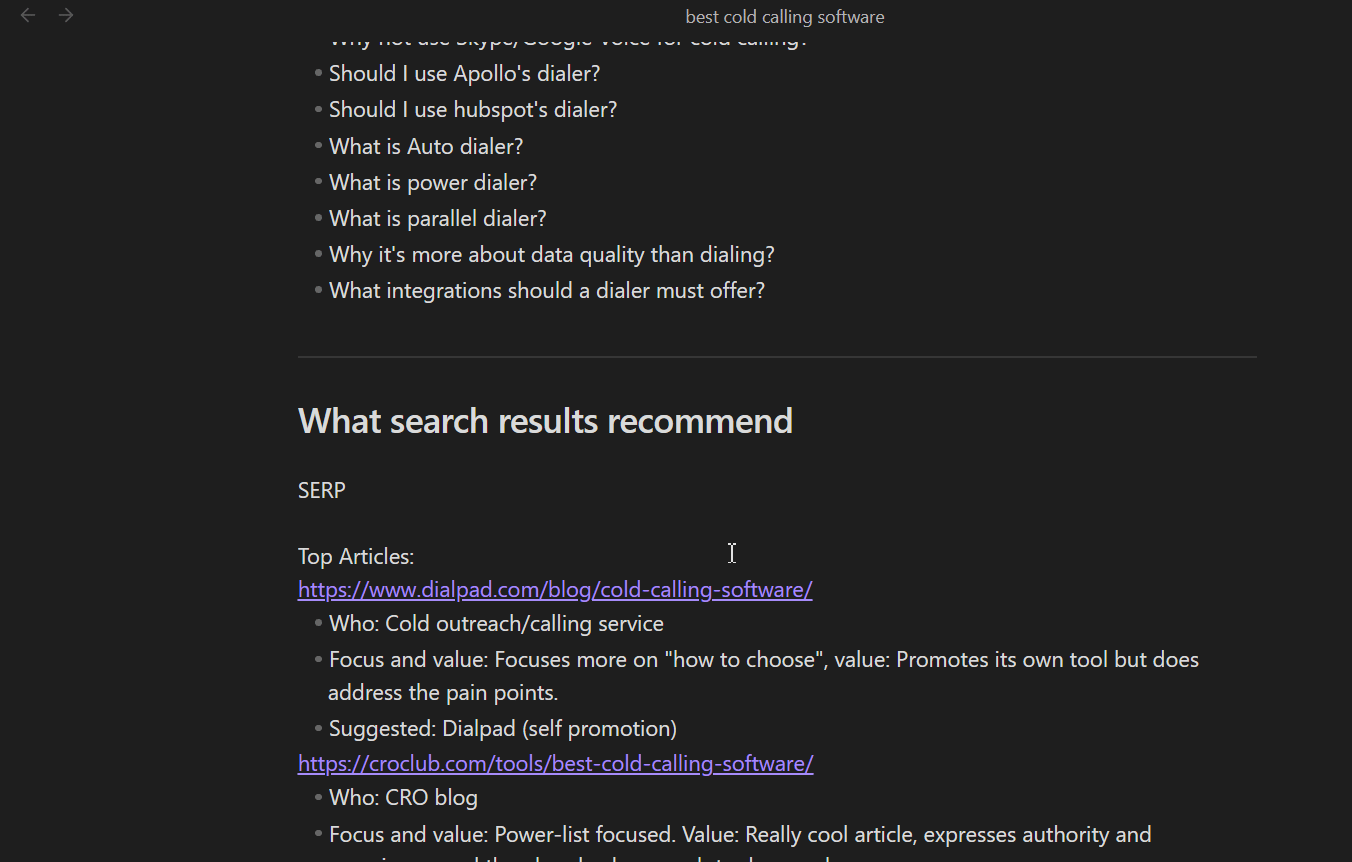Click the forward navigation arrow
The height and width of the screenshot is (862, 1352).
pyautogui.click(x=66, y=15)
